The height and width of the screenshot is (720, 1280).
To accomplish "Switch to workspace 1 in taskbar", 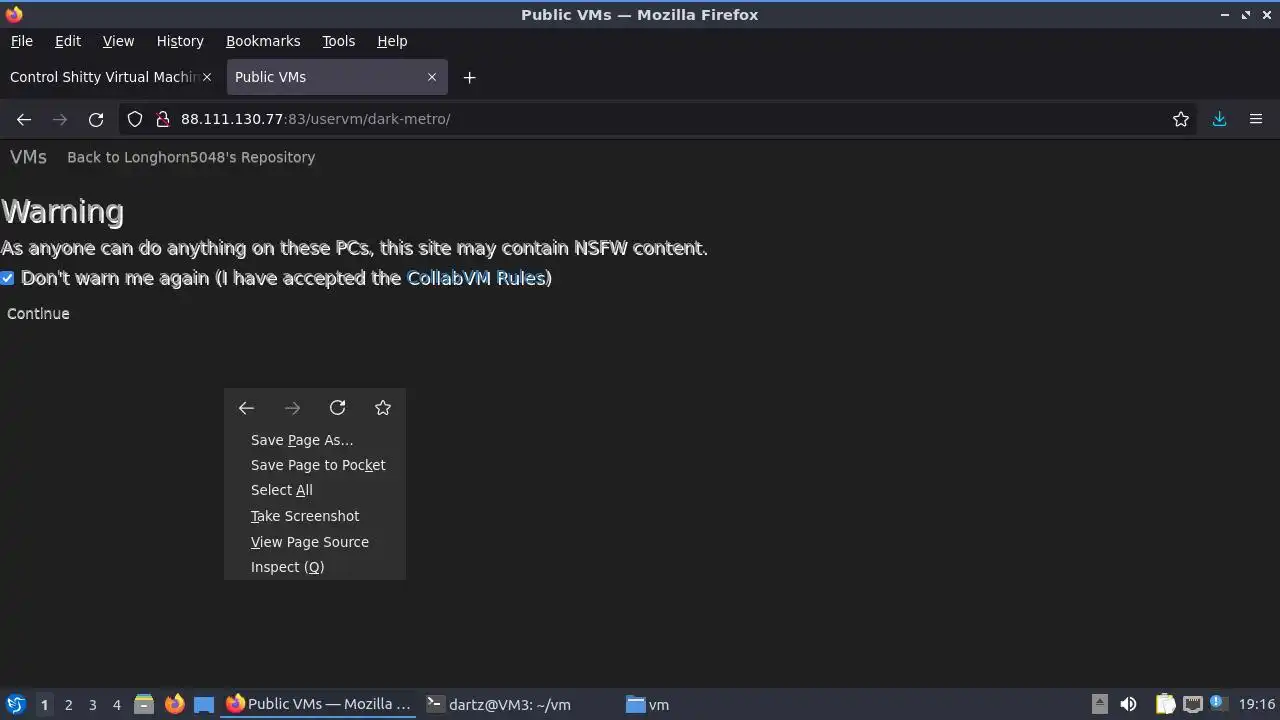I will 44,705.
